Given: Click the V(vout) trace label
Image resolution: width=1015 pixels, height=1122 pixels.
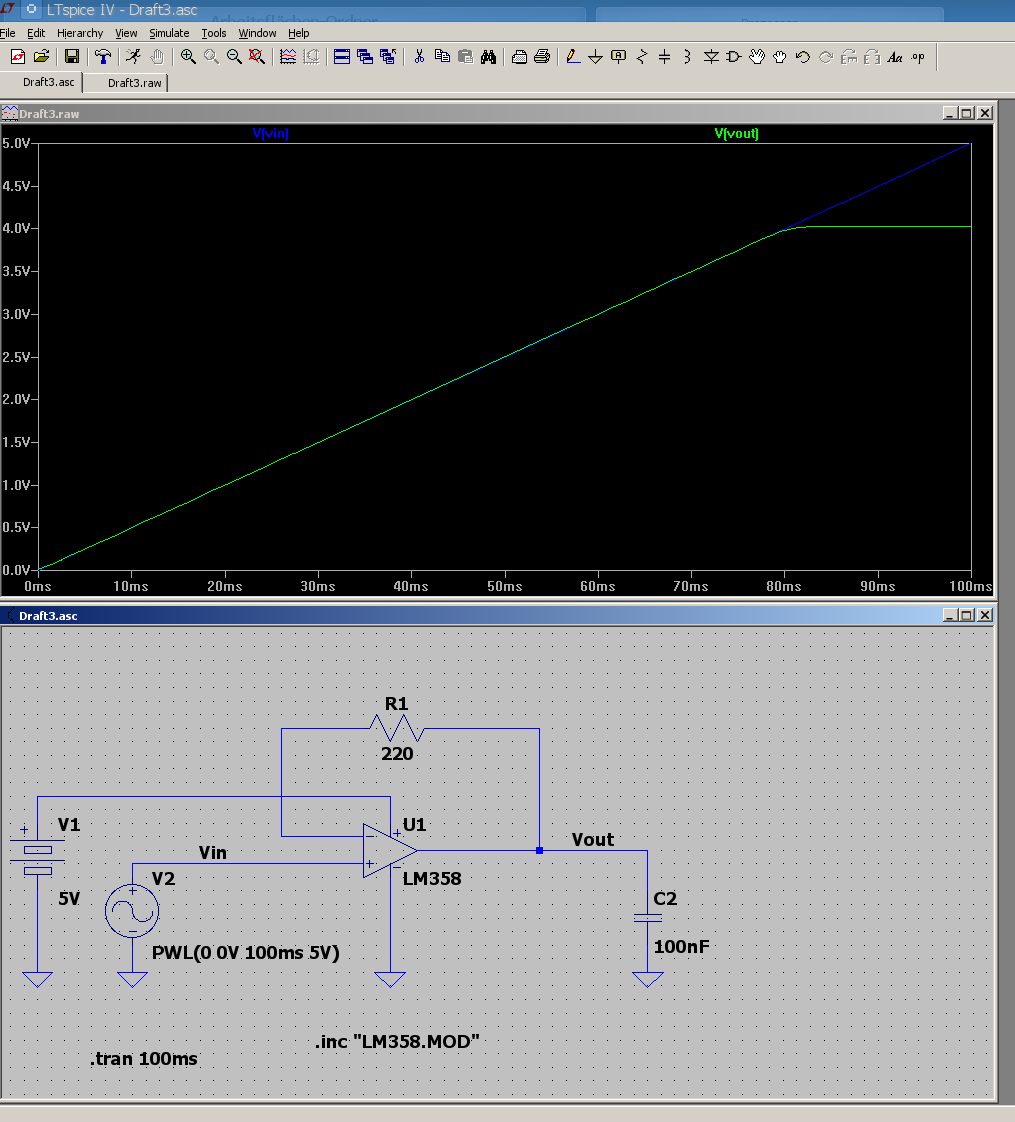Looking at the screenshot, I should [737, 133].
